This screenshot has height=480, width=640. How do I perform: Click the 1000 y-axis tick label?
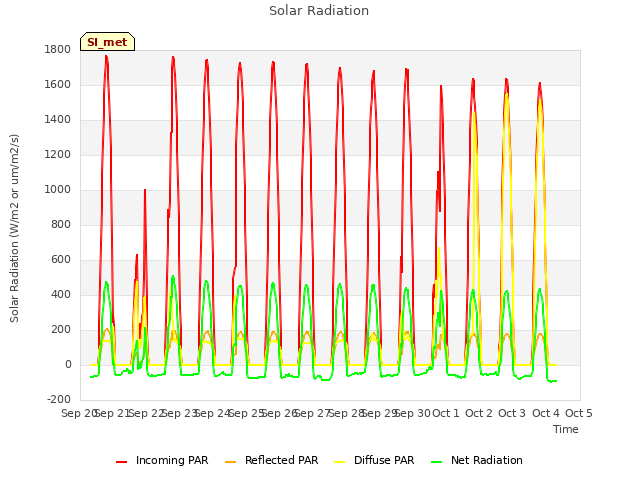pos(58,189)
